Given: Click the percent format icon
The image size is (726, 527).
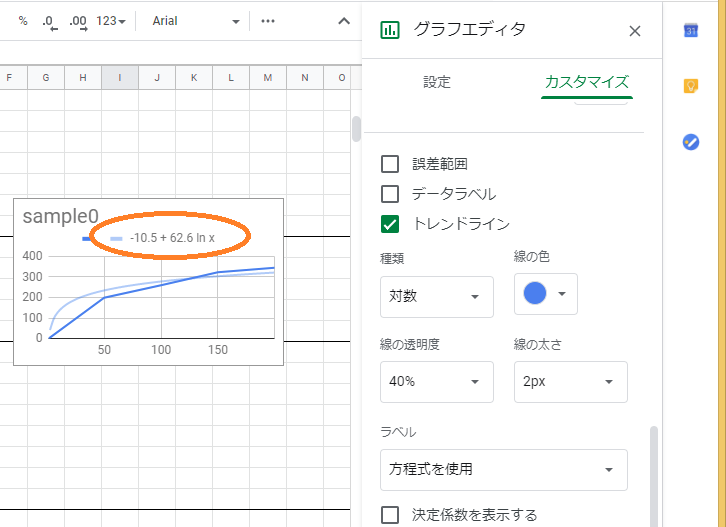Looking at the screenshot, I should (23, 21).
